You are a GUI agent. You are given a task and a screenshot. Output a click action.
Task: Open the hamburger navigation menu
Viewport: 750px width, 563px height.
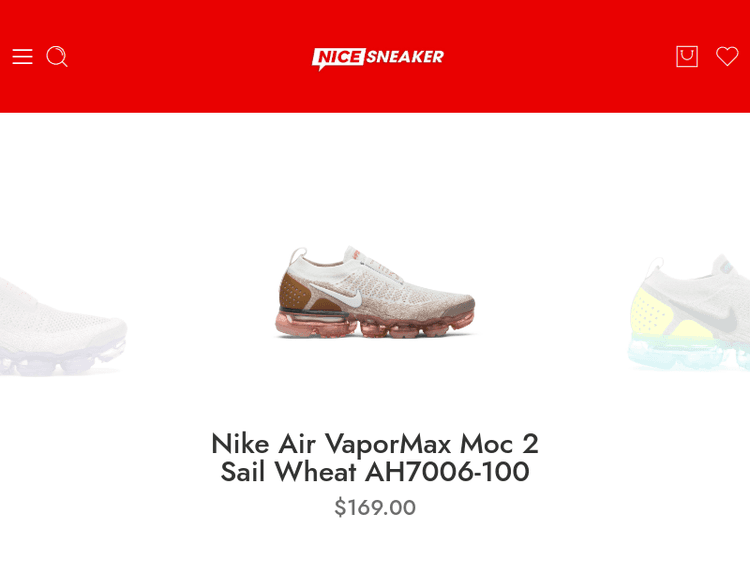pyautogui.click(x=22, y=56)
